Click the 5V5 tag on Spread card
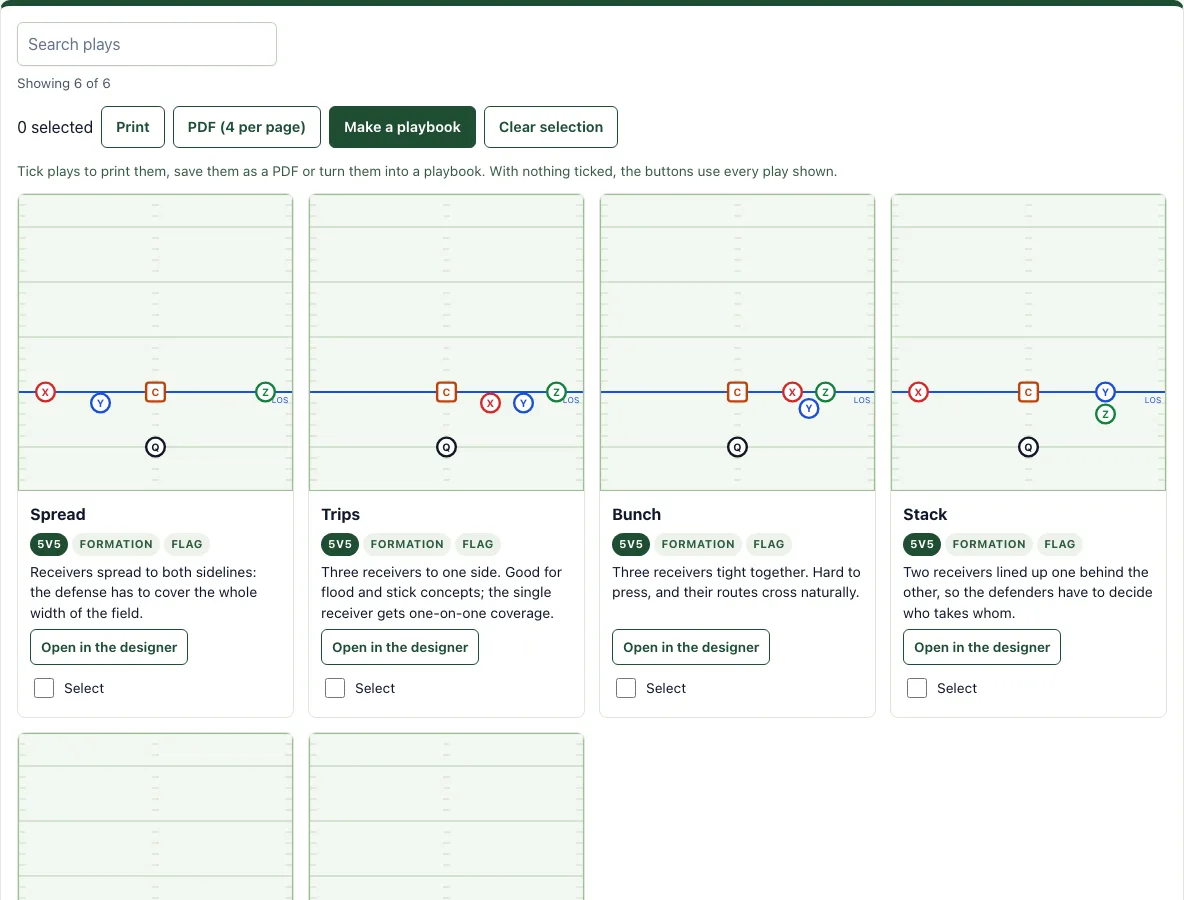Image resolution: width=1184 pixels, height=900 pixels. [49, 544]
